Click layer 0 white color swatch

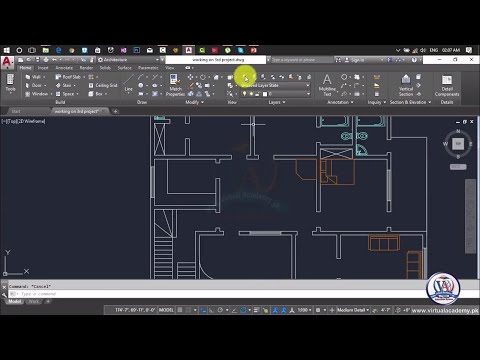pos(265,94)
